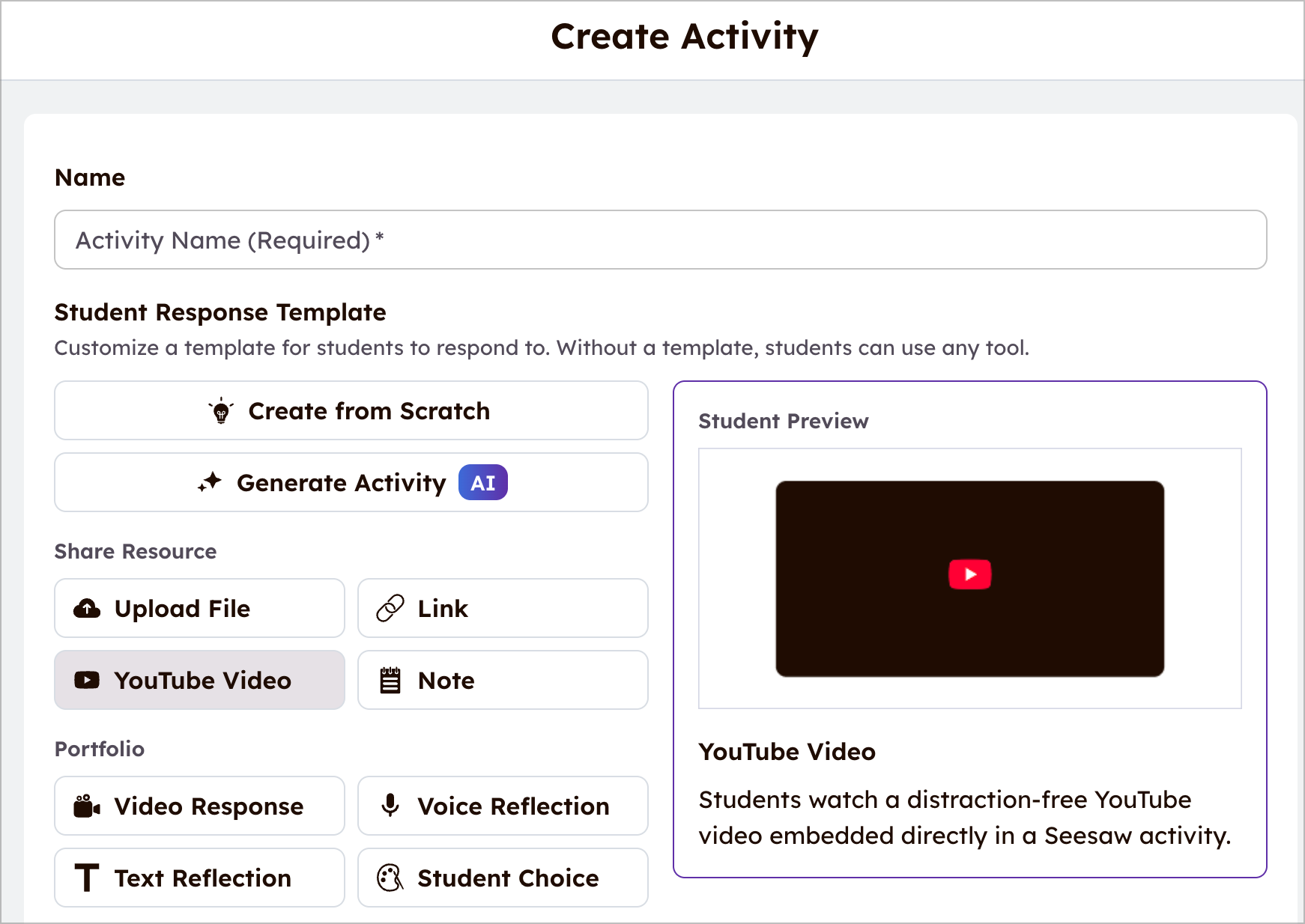Click the video camera icon for Video Response

[x=87, y=806]
